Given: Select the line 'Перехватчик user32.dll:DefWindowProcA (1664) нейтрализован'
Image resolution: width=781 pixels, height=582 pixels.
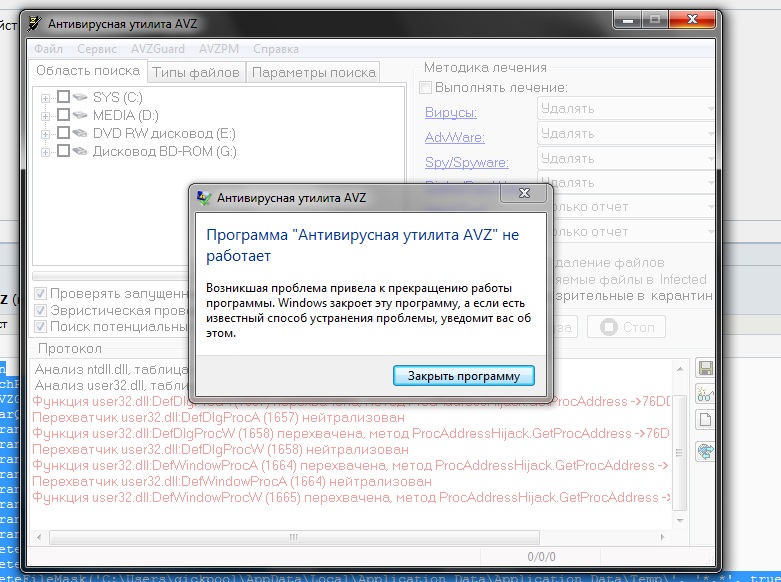Looking at the screenshot, I should click(232, 481).
